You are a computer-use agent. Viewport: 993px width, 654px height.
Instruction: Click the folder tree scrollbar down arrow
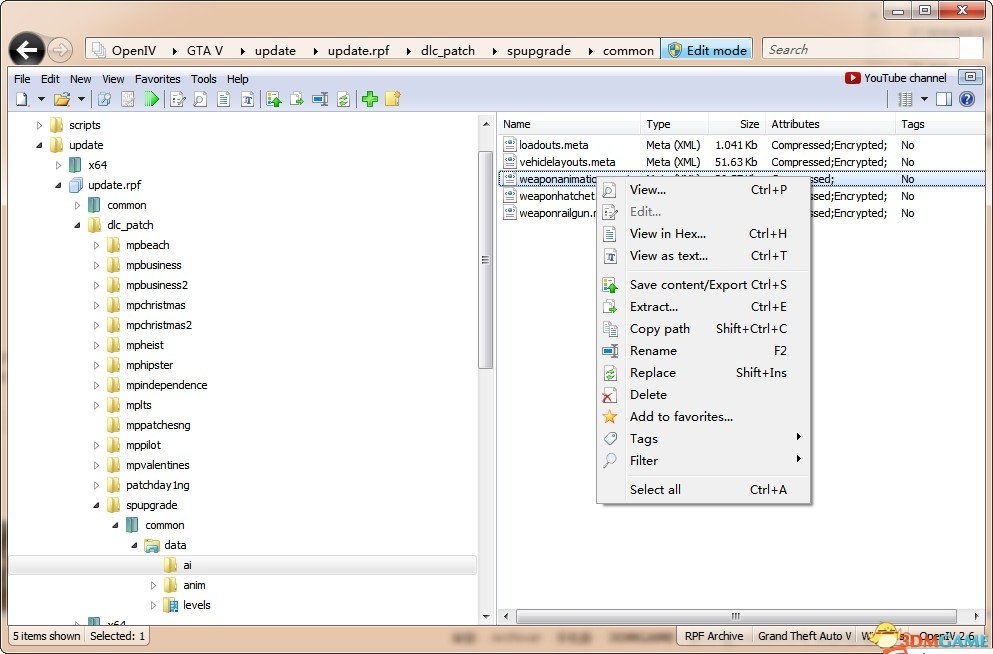point(486,616)
